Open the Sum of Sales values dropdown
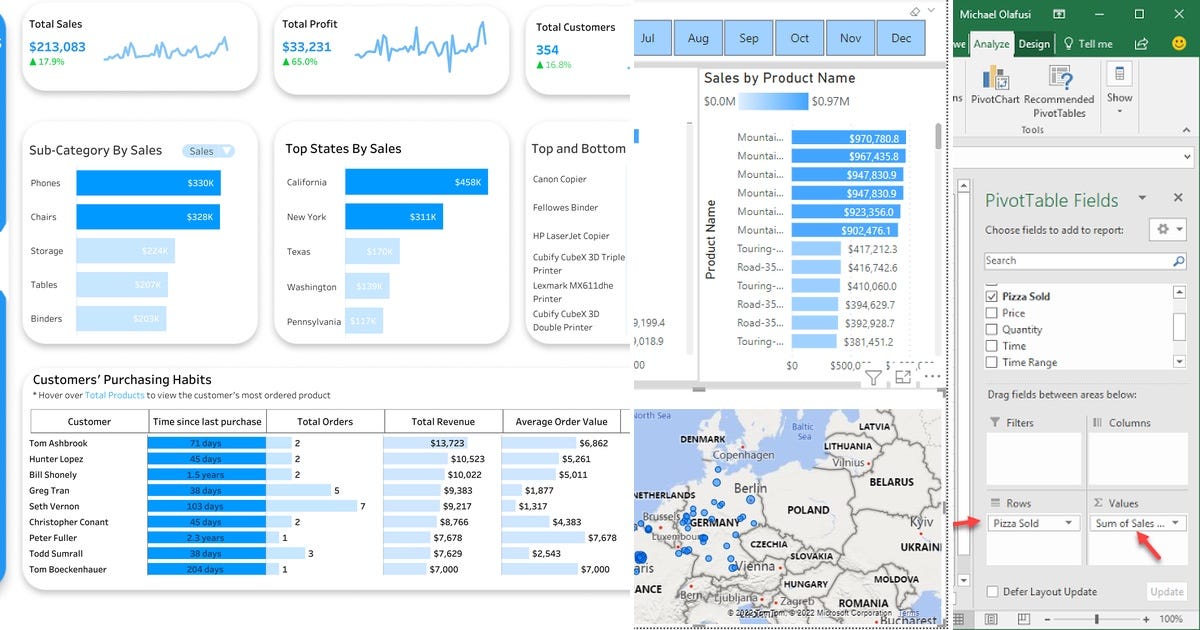This screenshot has width=1200, height=630. click(1175, 523)
